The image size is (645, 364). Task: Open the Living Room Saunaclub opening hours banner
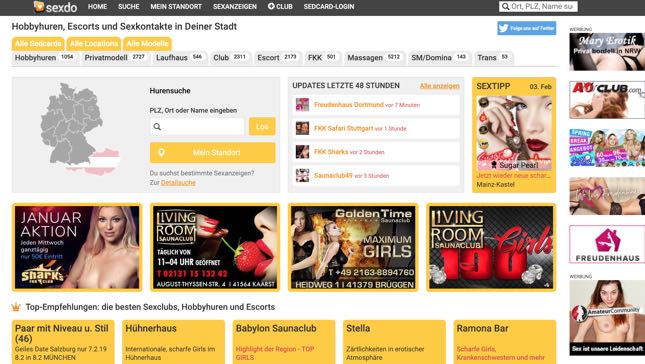coord(215,247)
